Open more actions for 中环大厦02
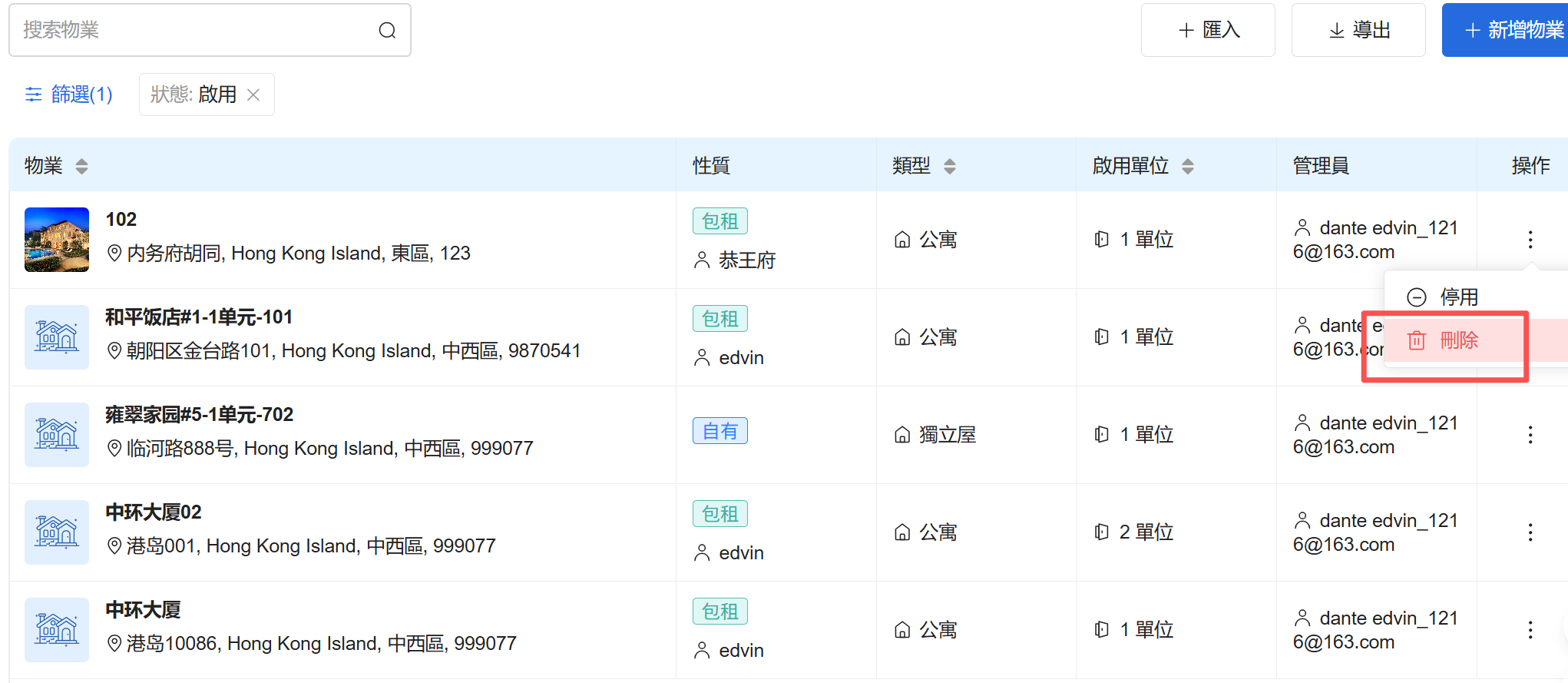This screenshot has height=683, width=1568. (x=1530, y=532)
